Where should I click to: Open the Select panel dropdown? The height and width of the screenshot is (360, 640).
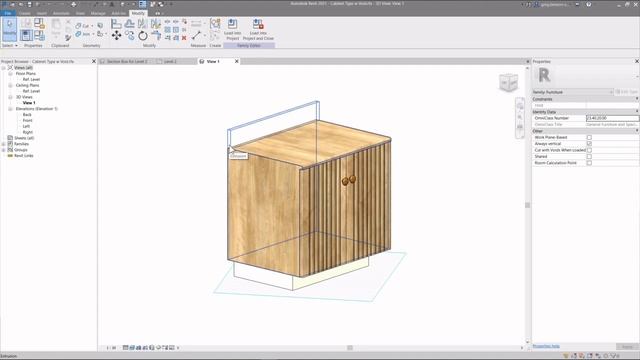(x=10, y=46)
